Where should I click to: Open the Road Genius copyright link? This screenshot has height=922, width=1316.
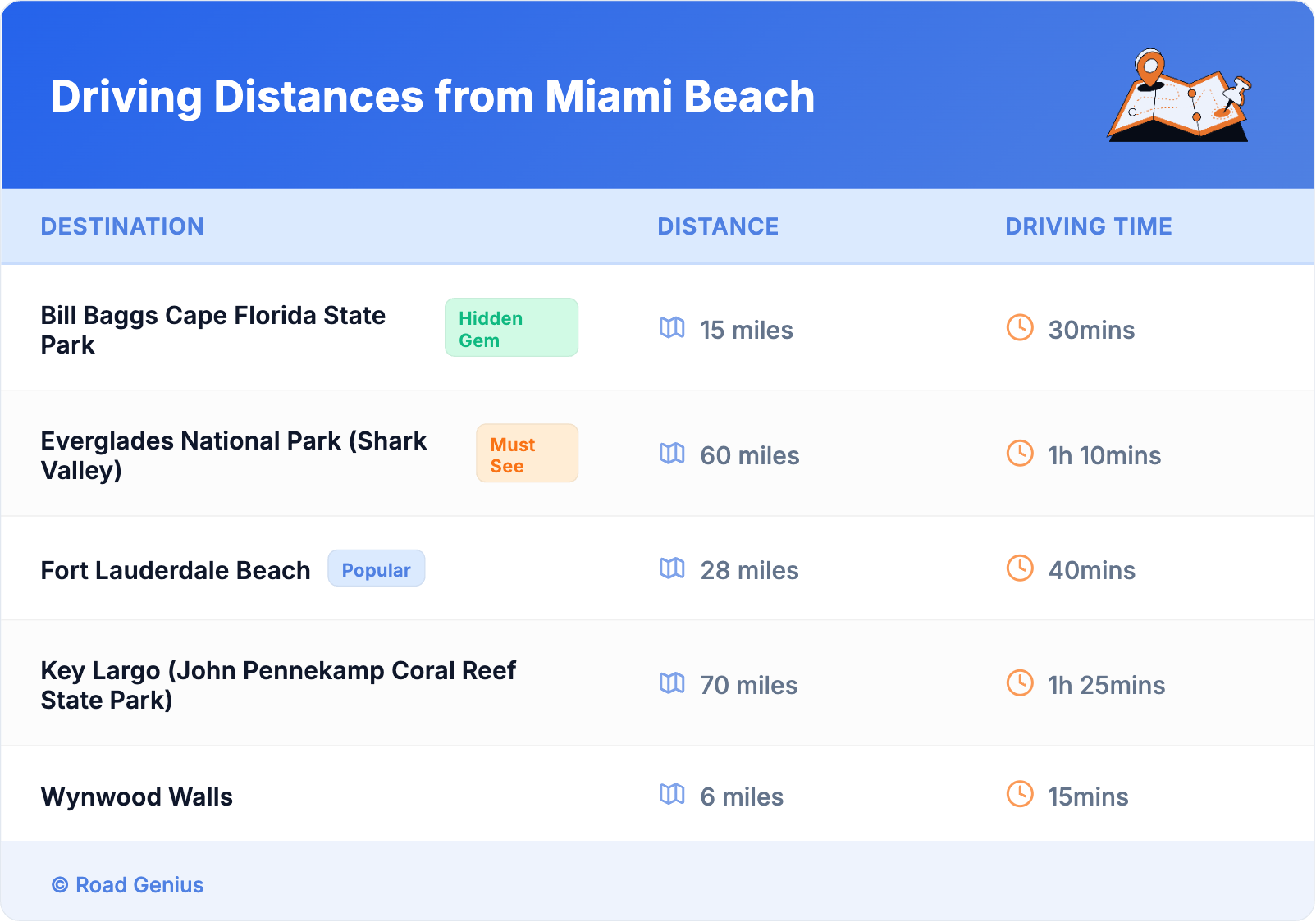pos(128,885)
